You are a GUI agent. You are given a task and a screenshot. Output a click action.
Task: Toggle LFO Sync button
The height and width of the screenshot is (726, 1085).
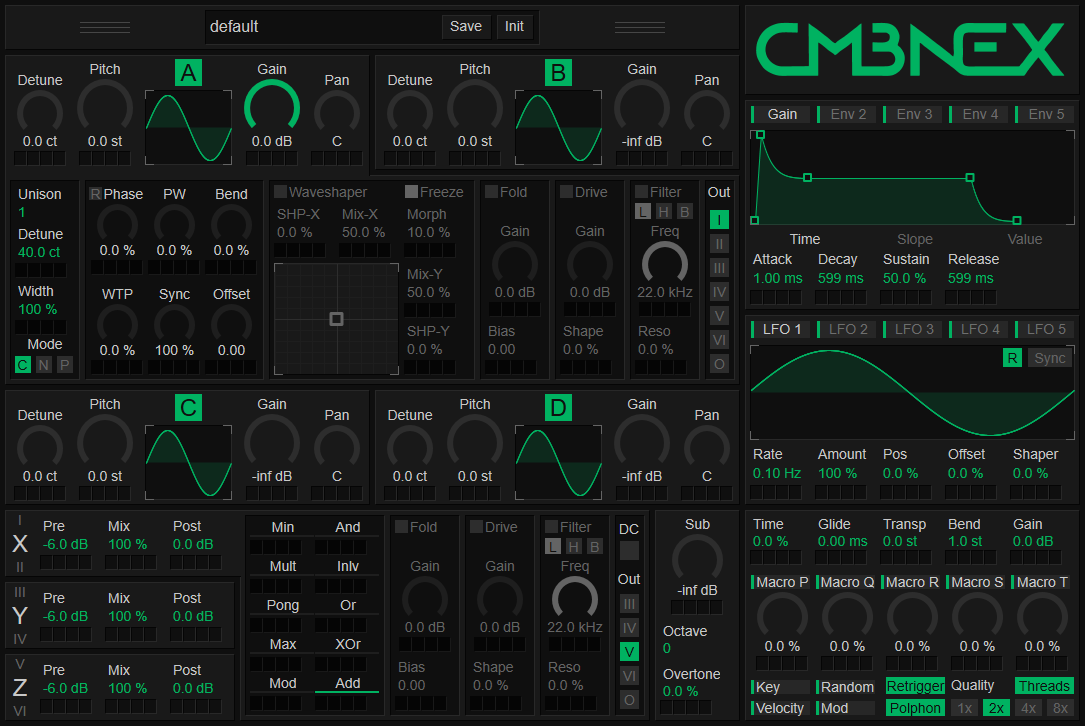point(1050,358)
